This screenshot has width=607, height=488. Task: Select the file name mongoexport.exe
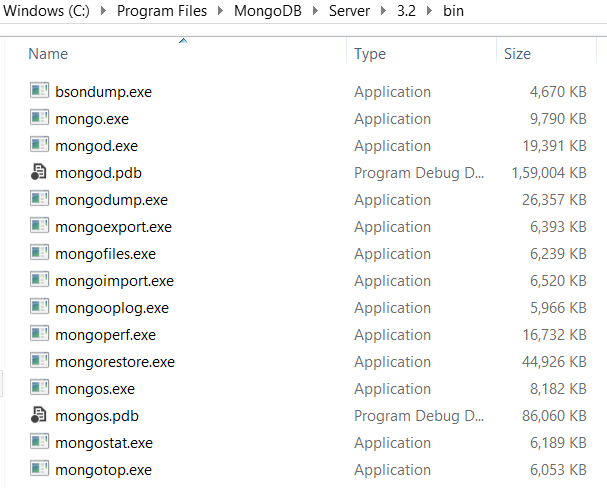point(113,227)
